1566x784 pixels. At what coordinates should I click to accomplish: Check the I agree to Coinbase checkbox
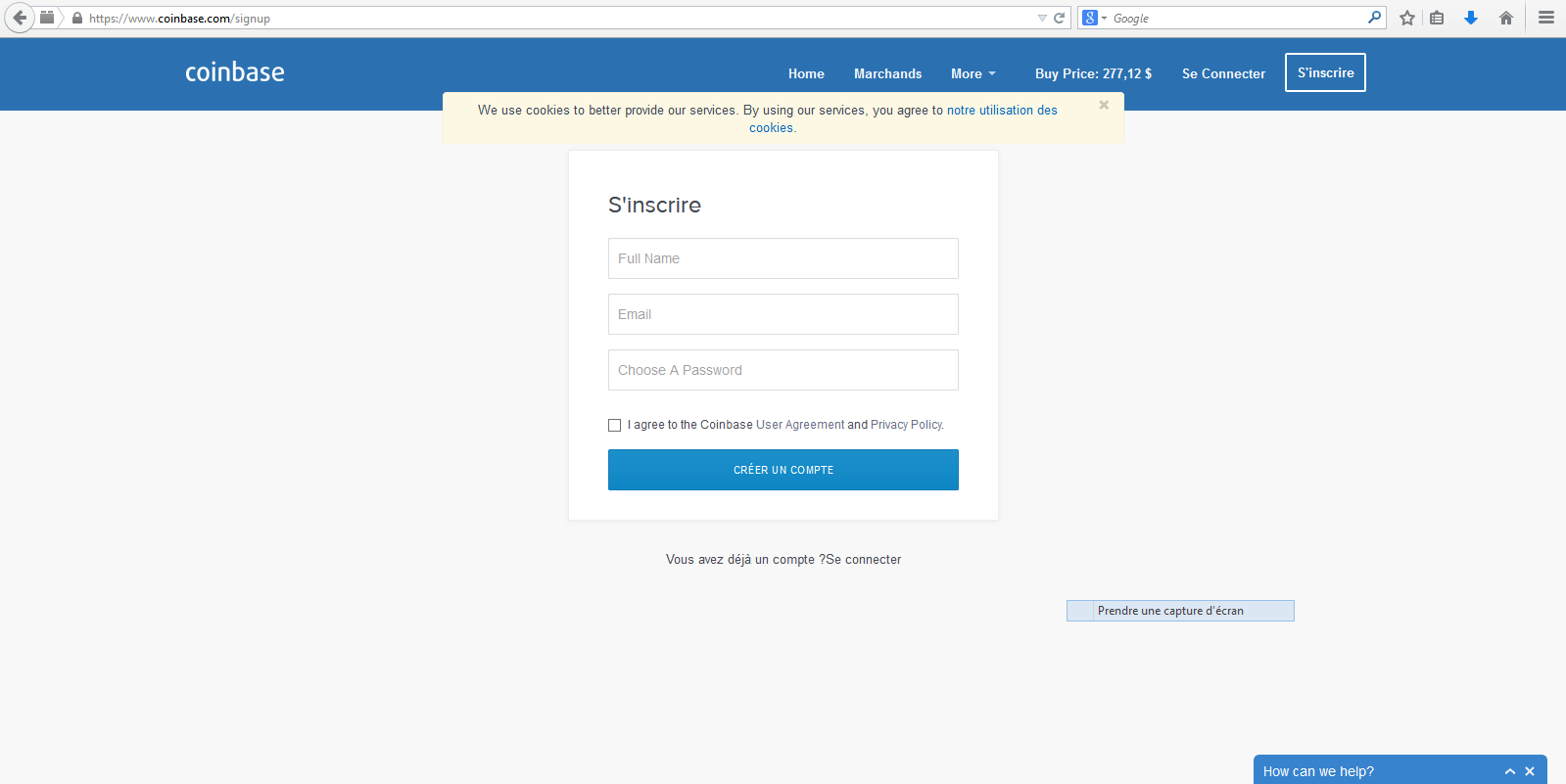pyautogui.click(x=614, y=425)
